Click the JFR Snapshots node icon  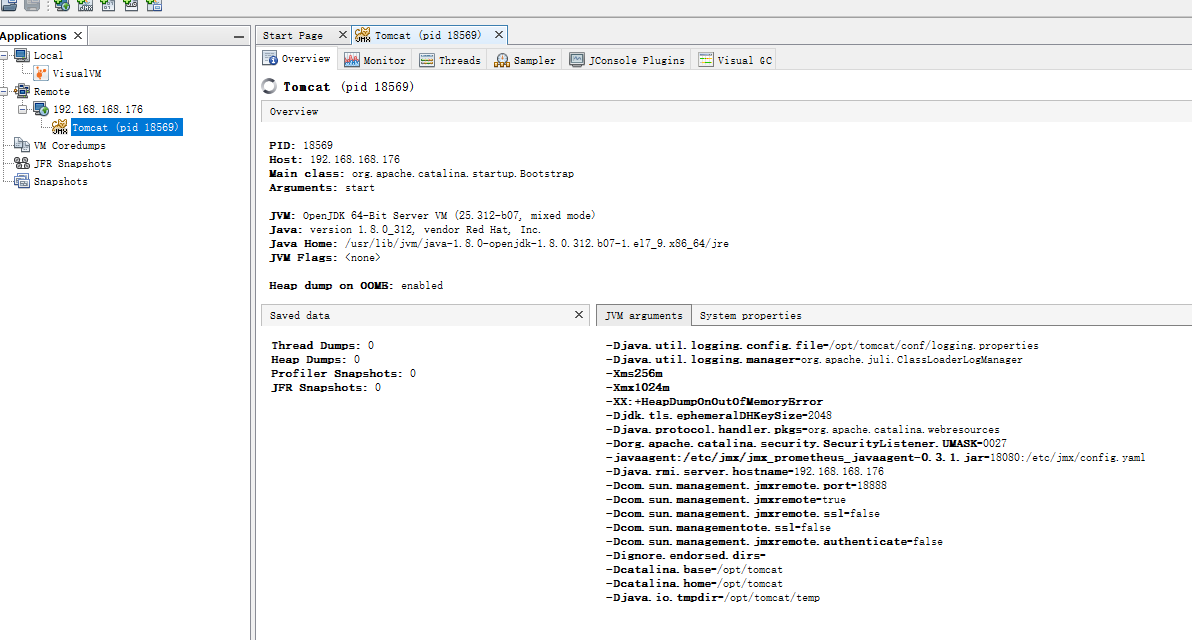pyautogui.click(x=22, y=163)
